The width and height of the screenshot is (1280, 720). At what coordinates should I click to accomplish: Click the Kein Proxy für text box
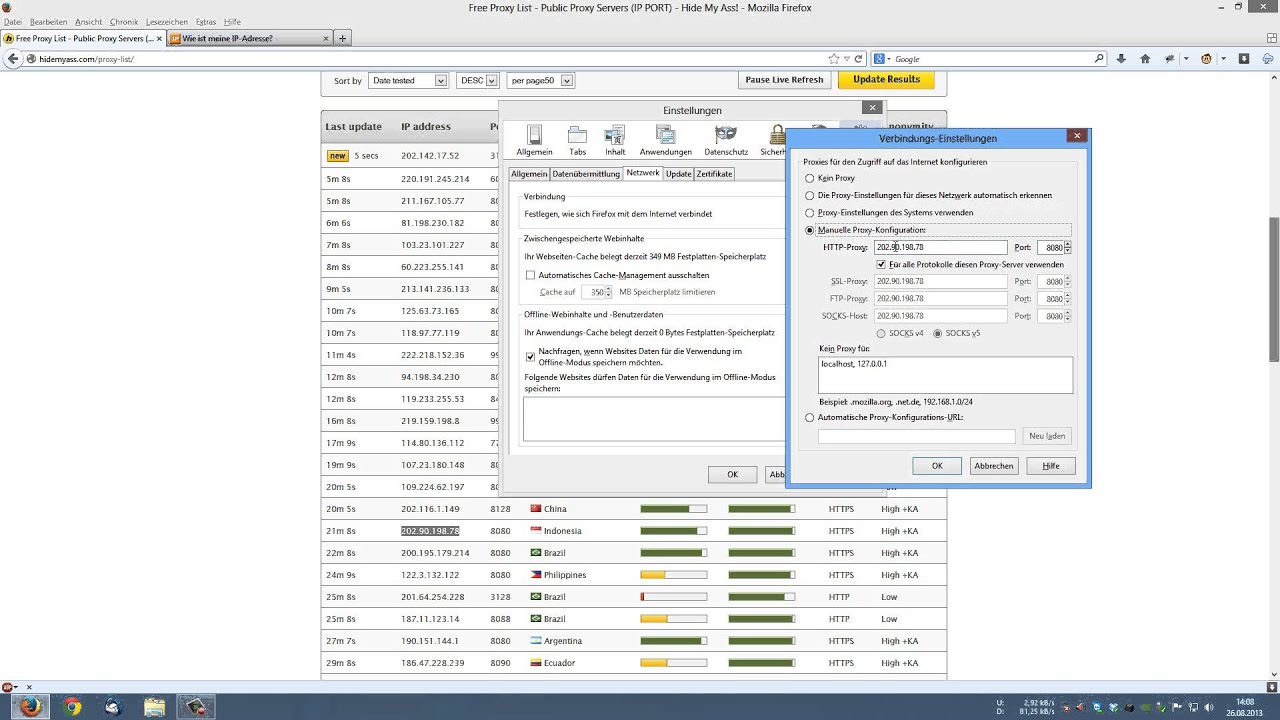pos(945,375)
